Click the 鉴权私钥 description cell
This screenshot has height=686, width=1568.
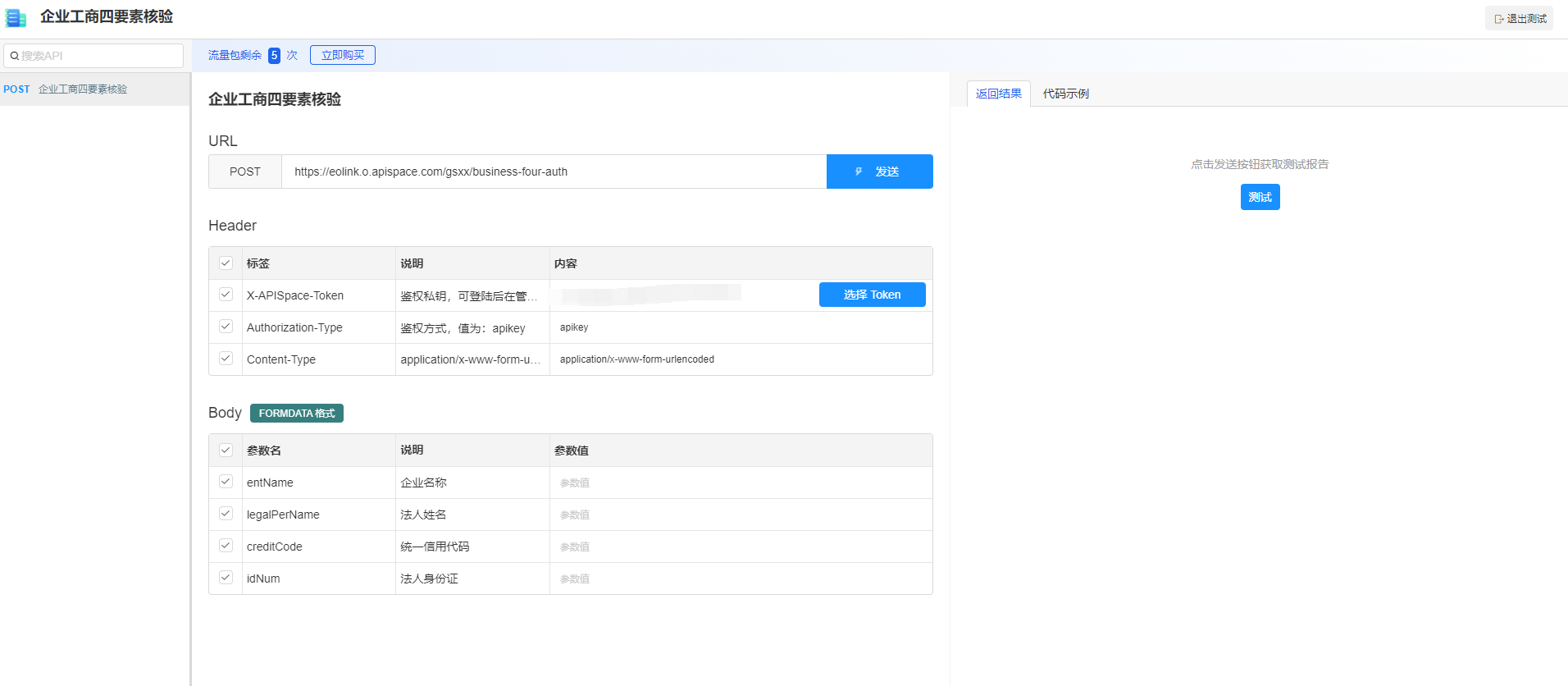(x=472, y=295)
